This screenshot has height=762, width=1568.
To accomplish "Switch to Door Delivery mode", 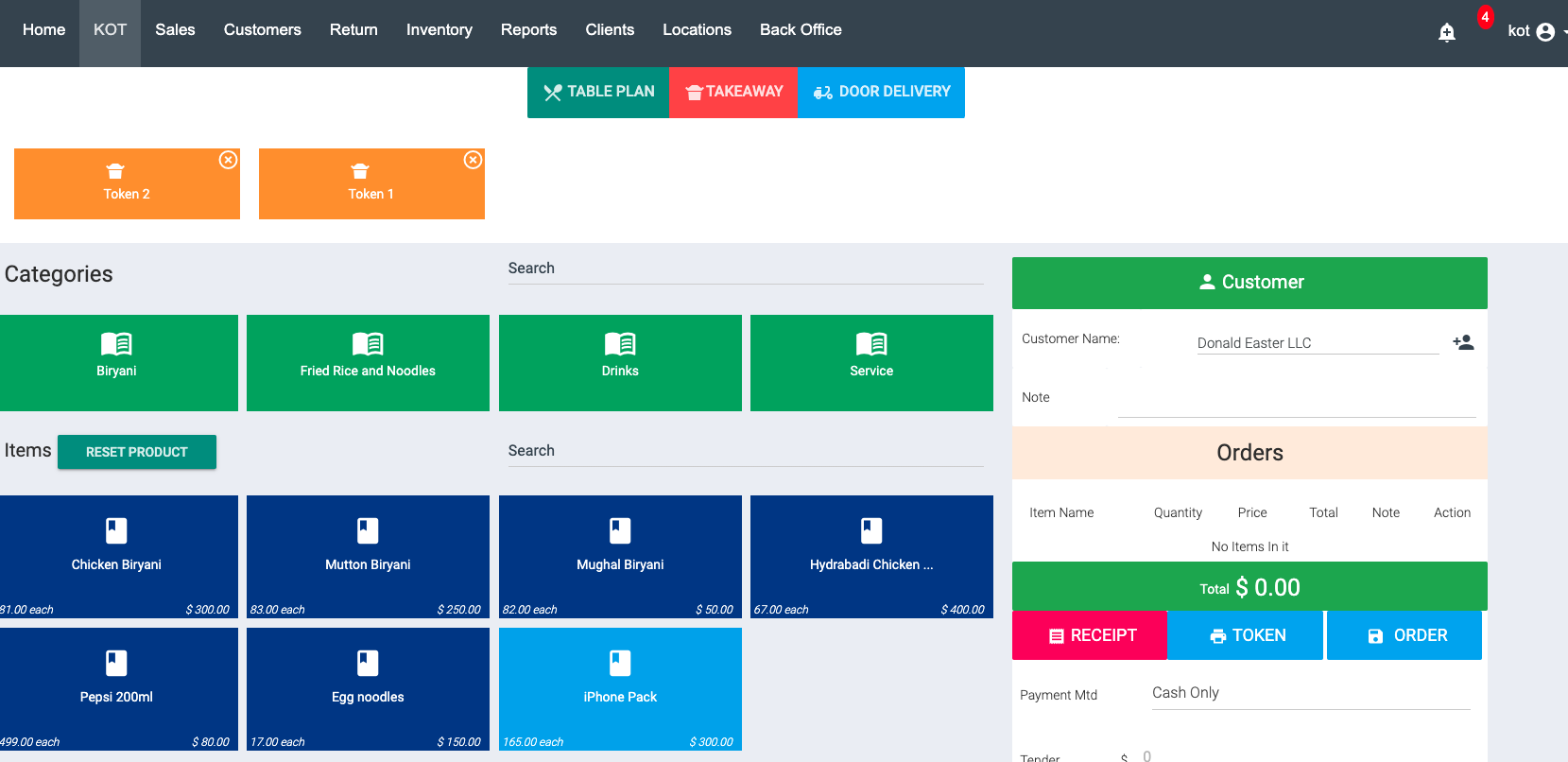I will pos(881,92).
